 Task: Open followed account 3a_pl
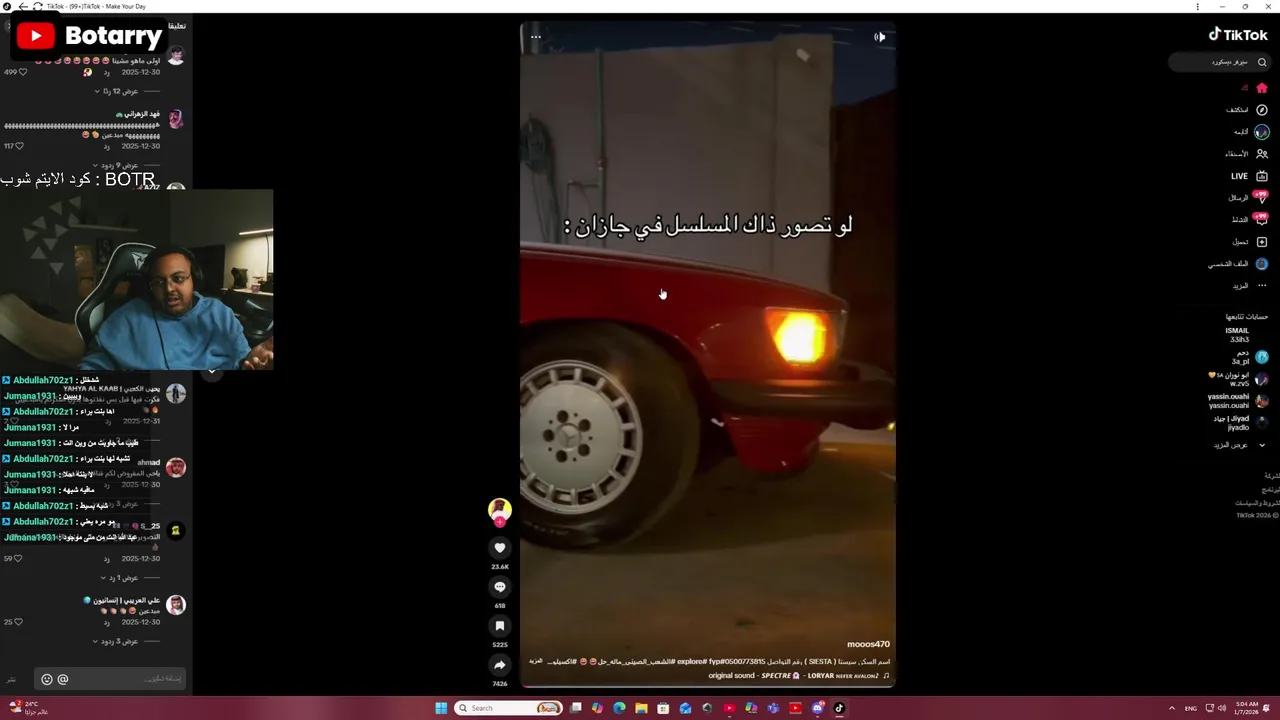coord(1248,357)
